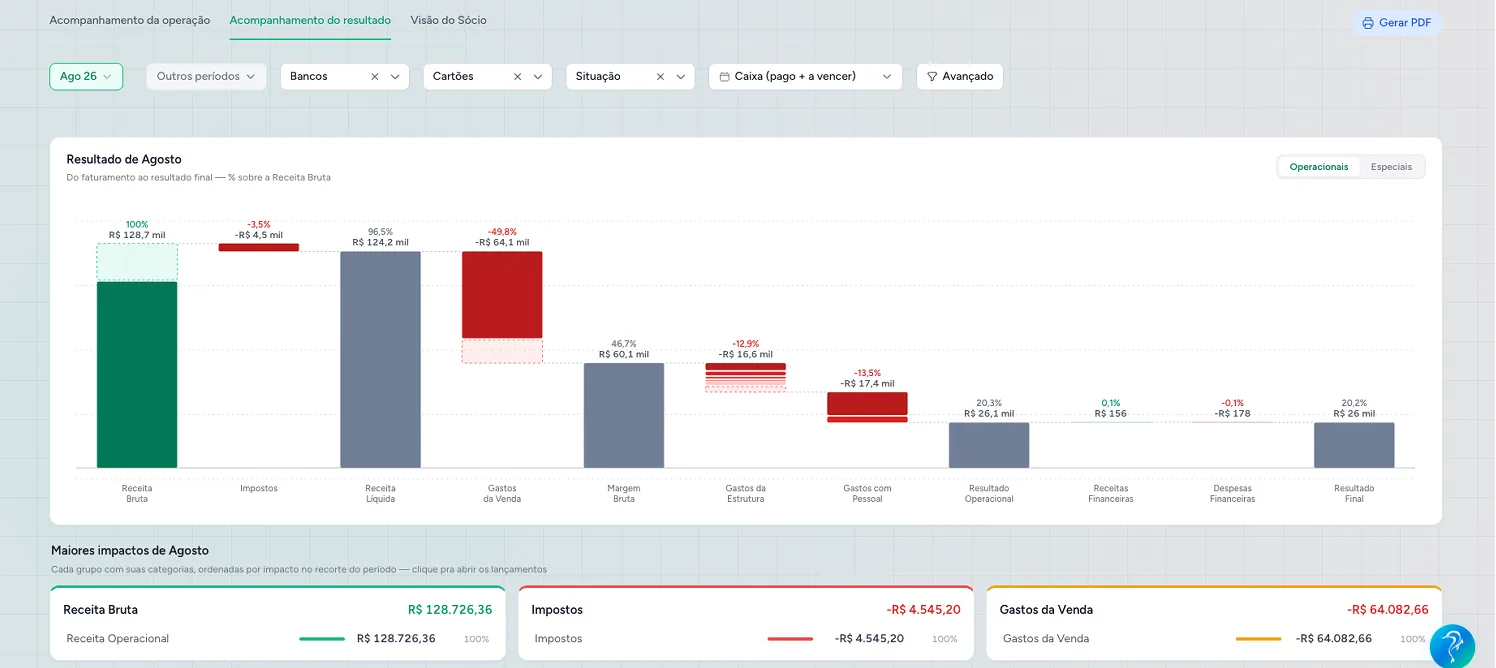
Task: Switch to Acompanhamento da operação tab
Action: point(130,20)
